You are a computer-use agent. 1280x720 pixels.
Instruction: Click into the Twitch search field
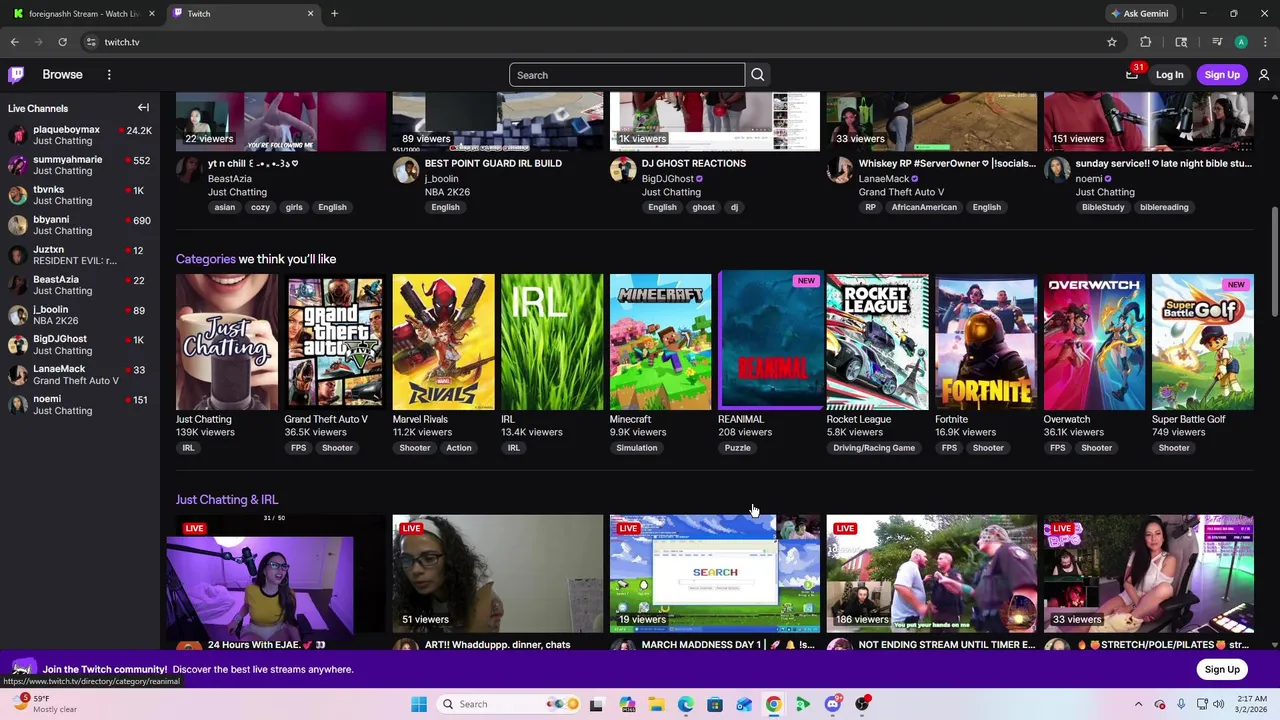[x=627, y=75]
